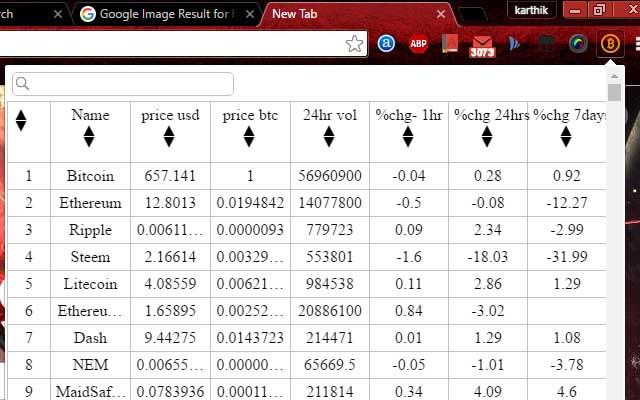This screenshot has height=400, width=640.
Task: Click the popup's scroll up arrow
Action: (614, 76)
